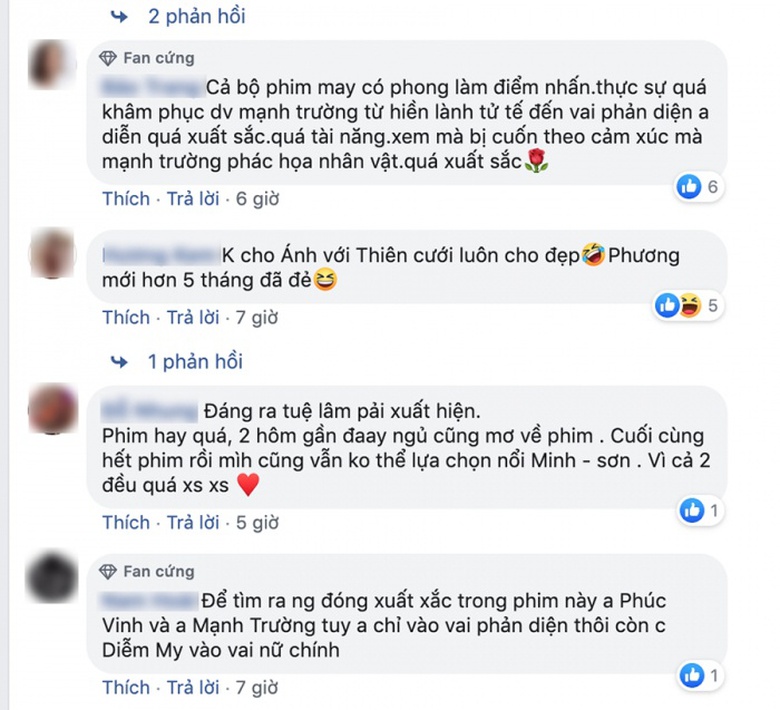Like the comment about Minh - sơn

click(x=126, y=522)
